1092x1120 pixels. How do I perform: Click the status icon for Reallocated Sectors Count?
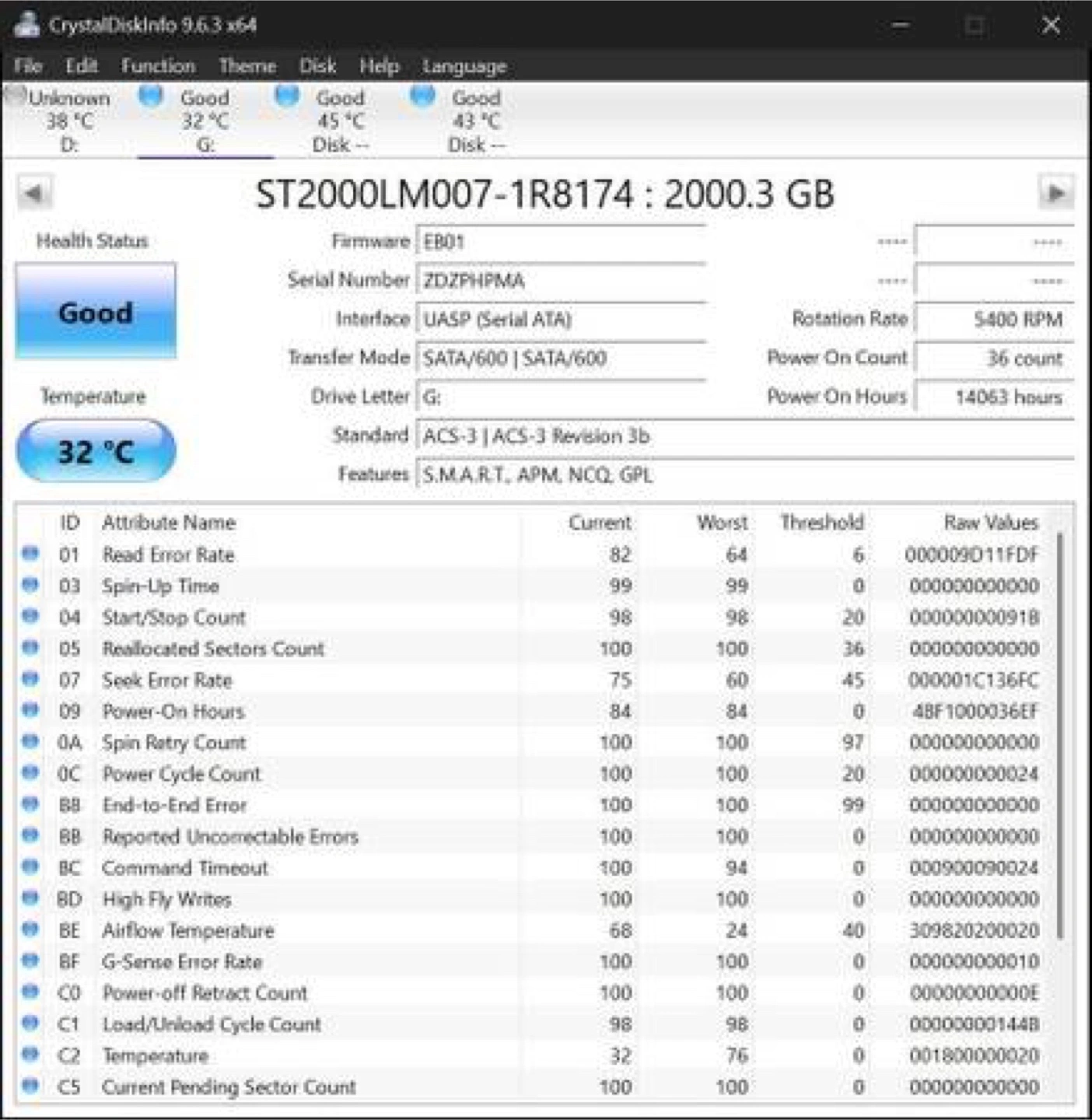point(30,647)
